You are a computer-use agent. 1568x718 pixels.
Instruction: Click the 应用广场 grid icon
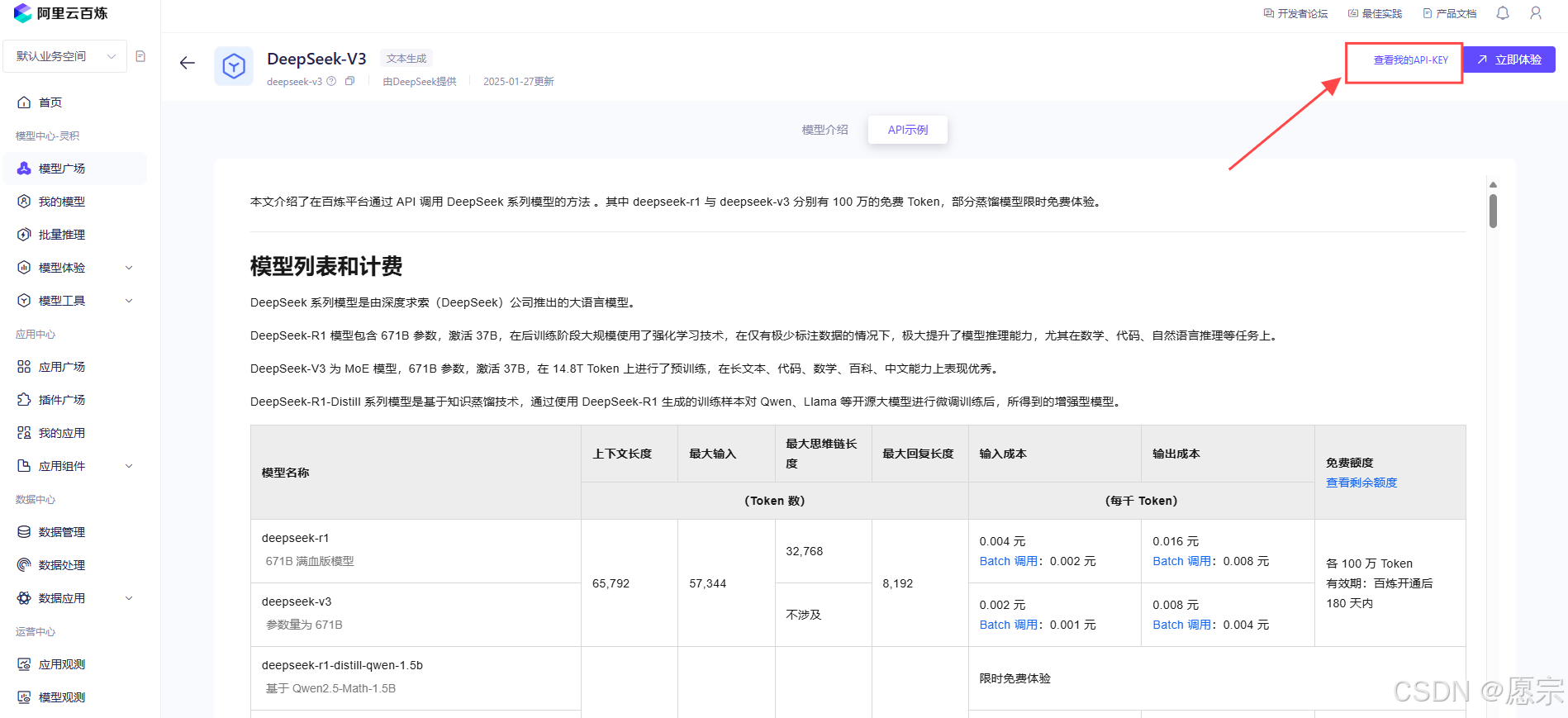[24, 367]
